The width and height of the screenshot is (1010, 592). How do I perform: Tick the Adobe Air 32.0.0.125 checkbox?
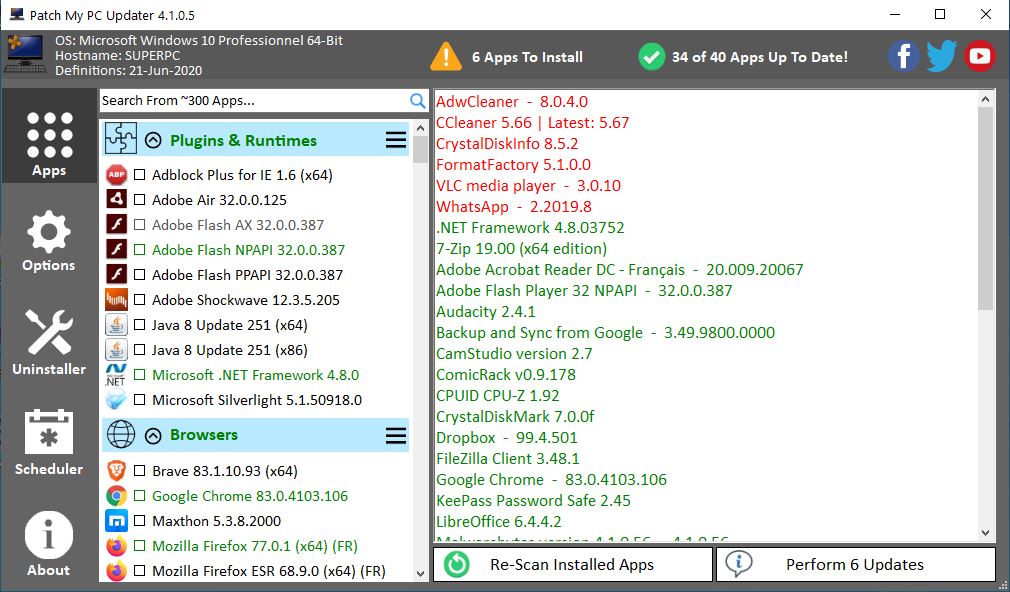(139, 200)
